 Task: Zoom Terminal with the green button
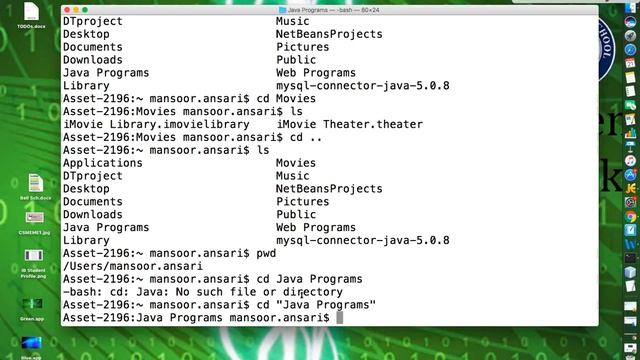click(x=85, y=10)
